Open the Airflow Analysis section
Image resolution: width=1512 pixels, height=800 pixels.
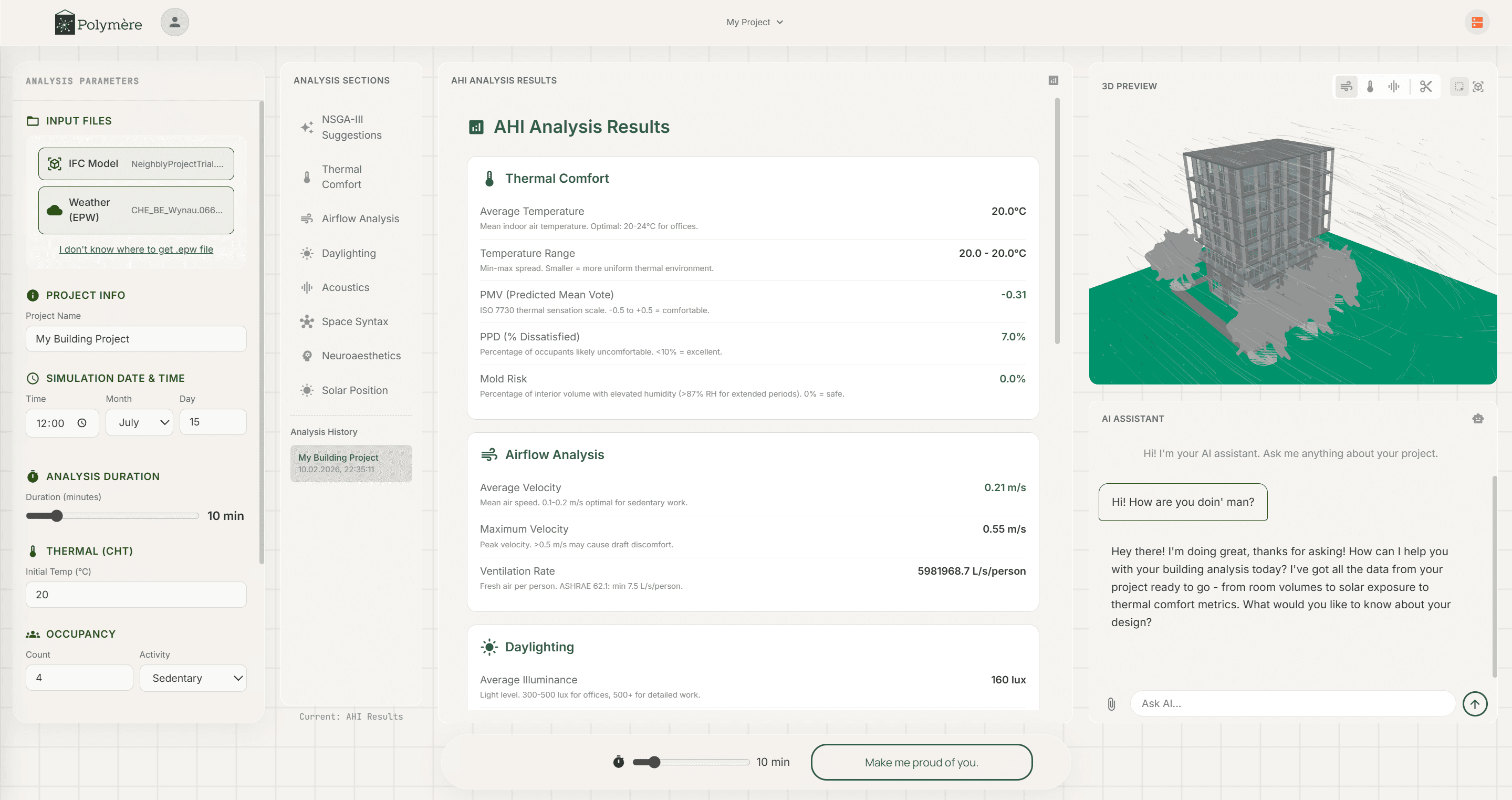(x=360, y=219)
